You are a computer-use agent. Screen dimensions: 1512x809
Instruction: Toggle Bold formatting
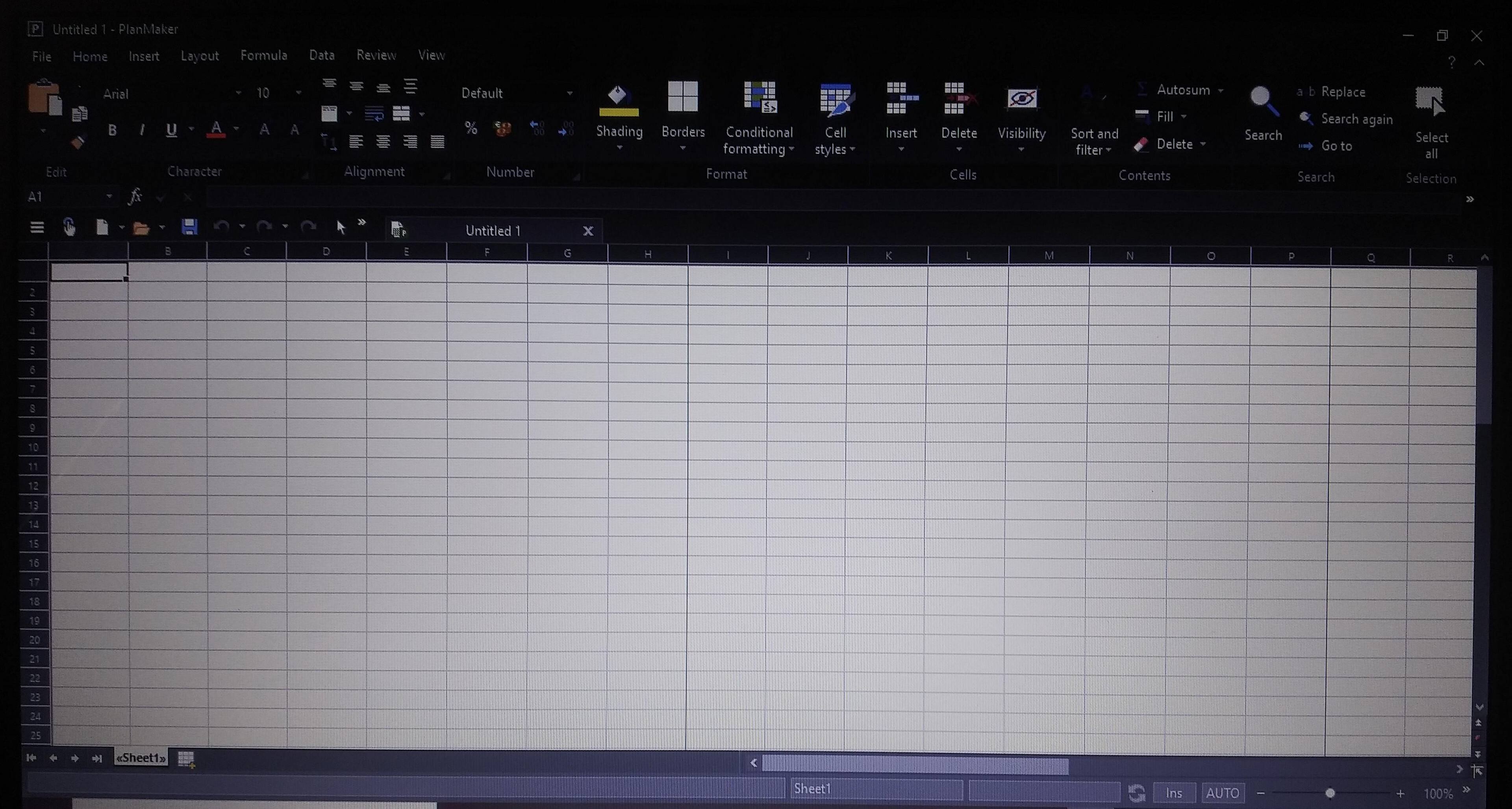coord(112,130)
